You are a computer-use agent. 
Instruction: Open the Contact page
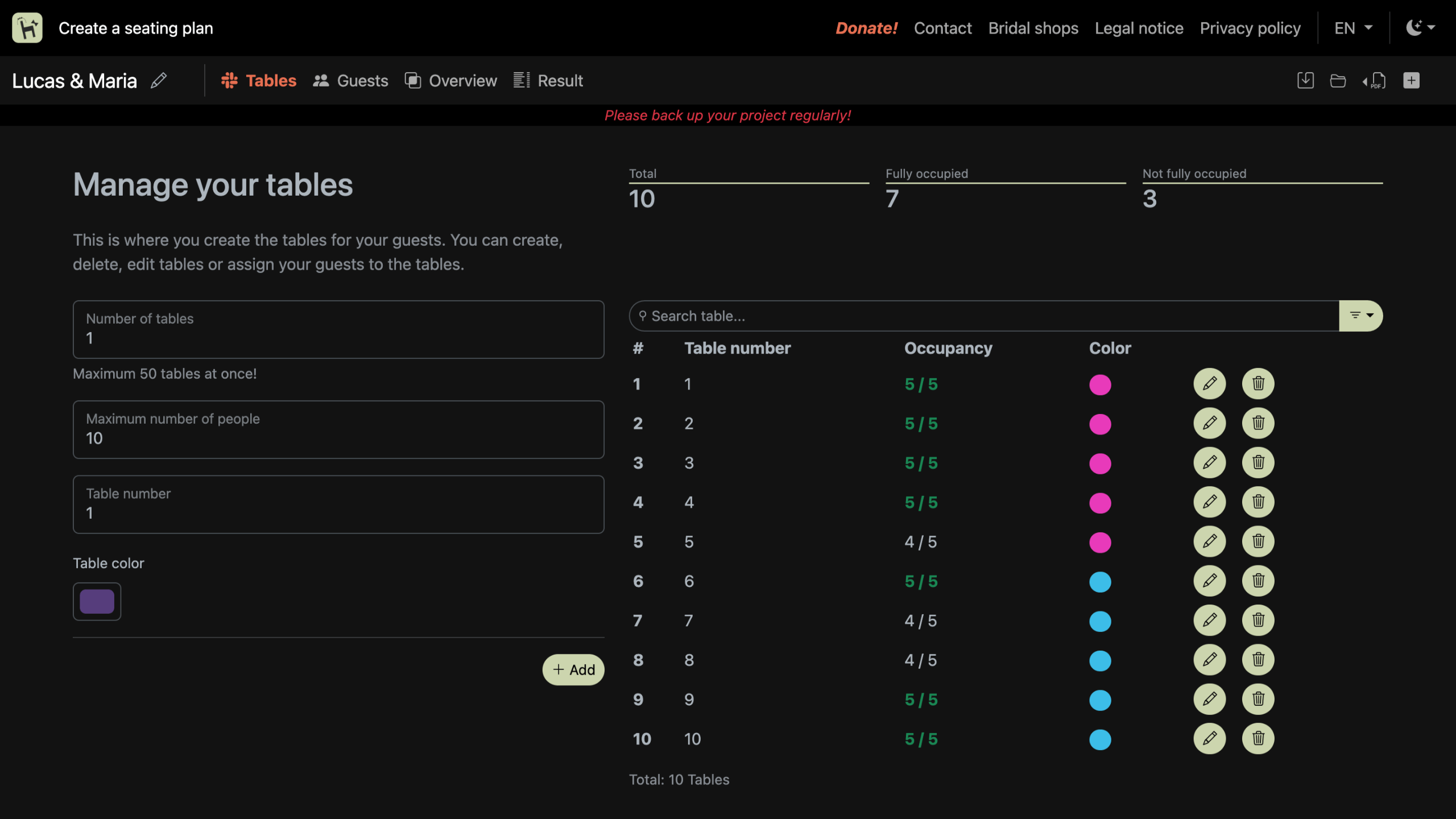942,28
